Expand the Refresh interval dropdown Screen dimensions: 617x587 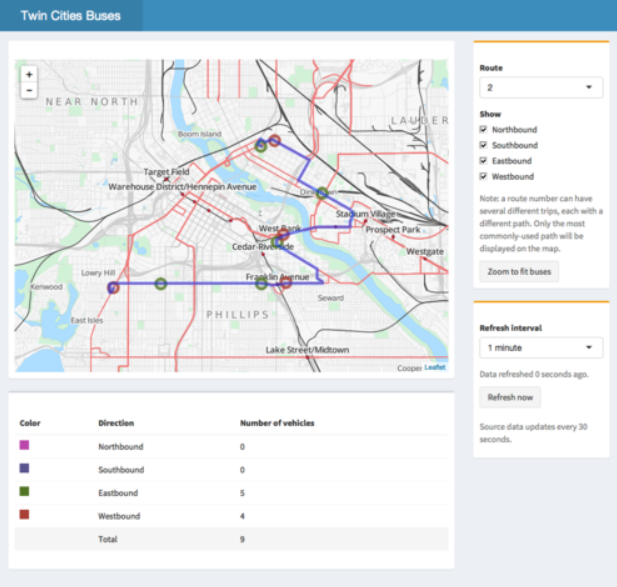(x=540, y=348)
